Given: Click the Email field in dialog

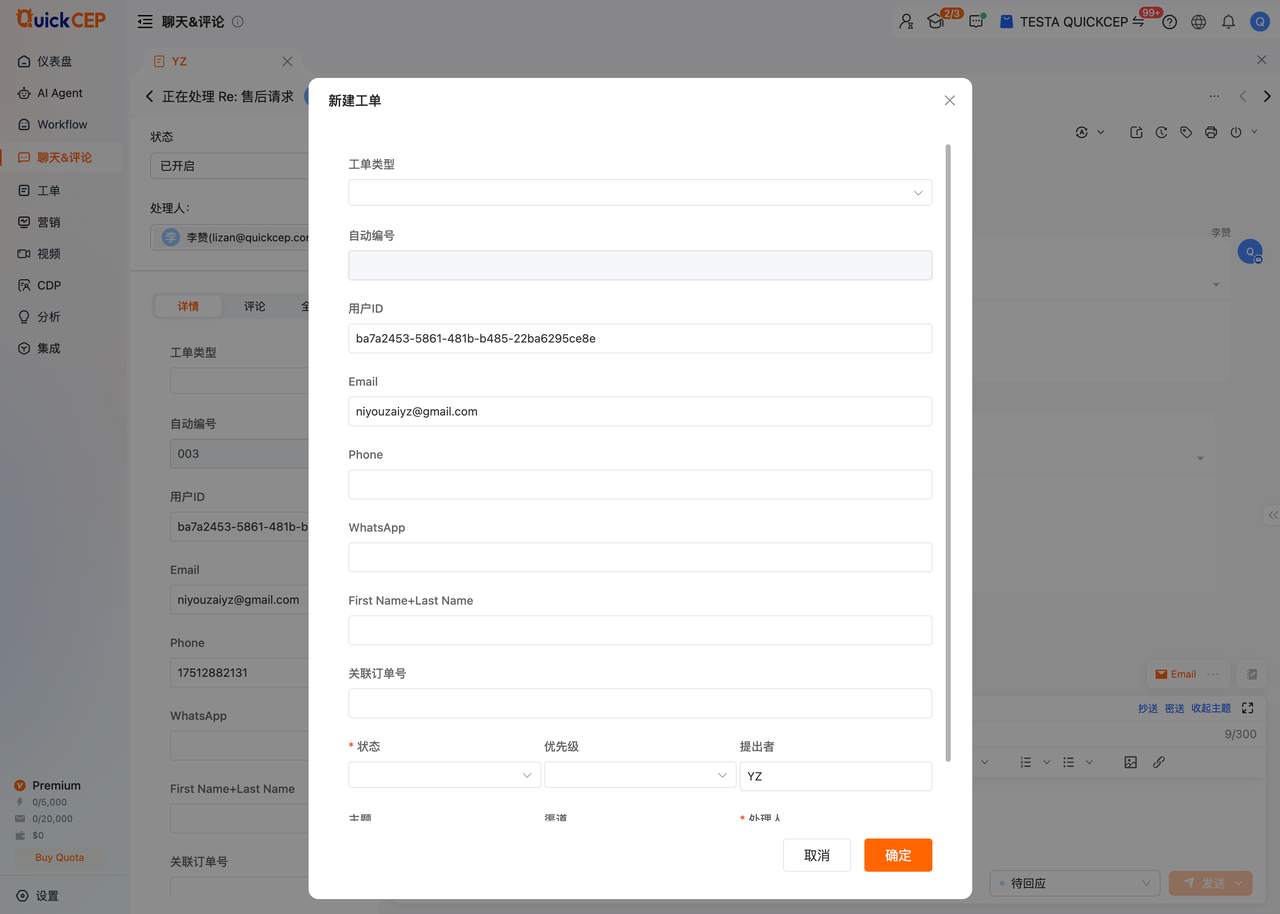Looking at the screenshot, I should coord(640,411).
